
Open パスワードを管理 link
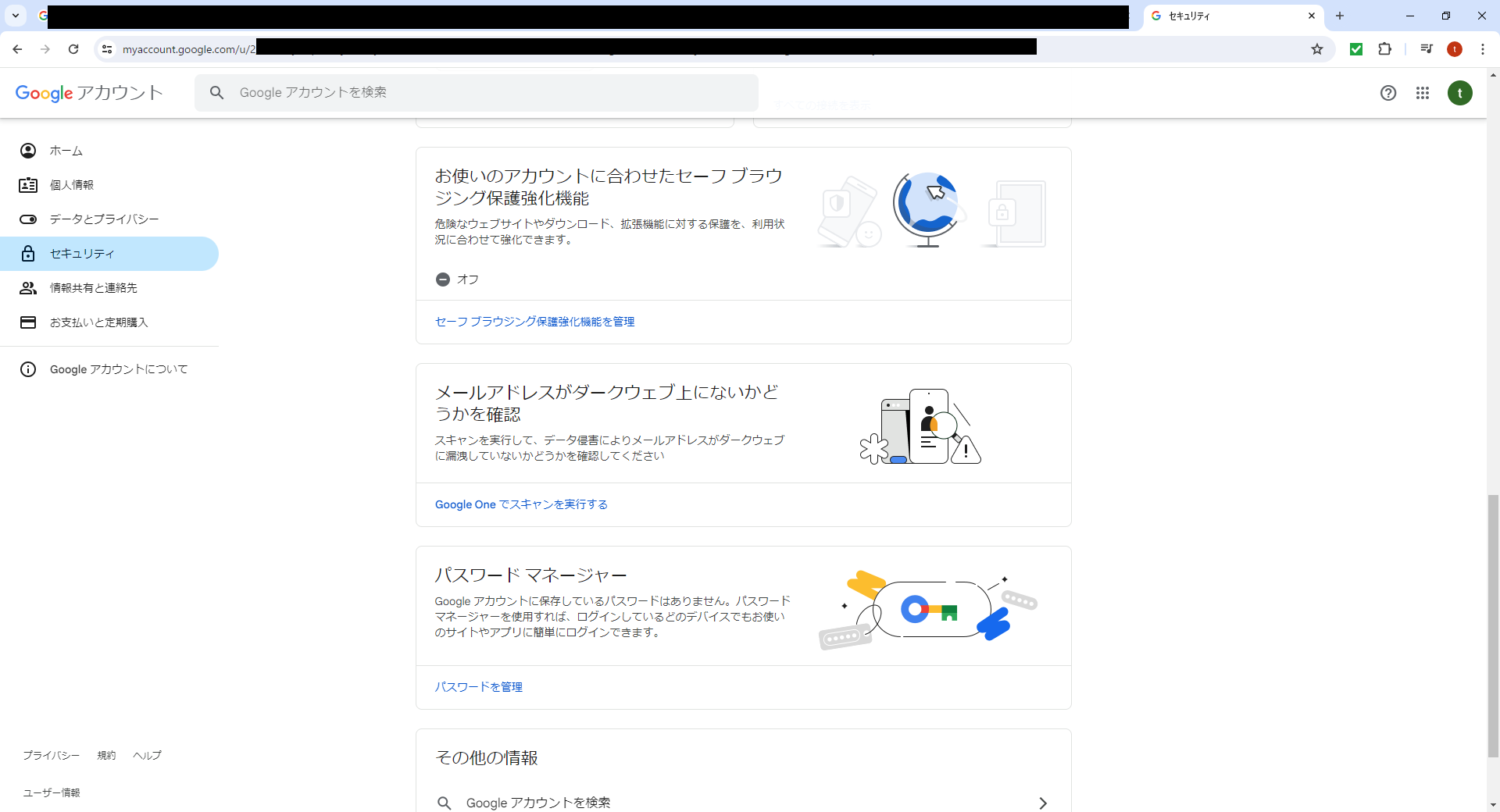click(x=479, y=687)
